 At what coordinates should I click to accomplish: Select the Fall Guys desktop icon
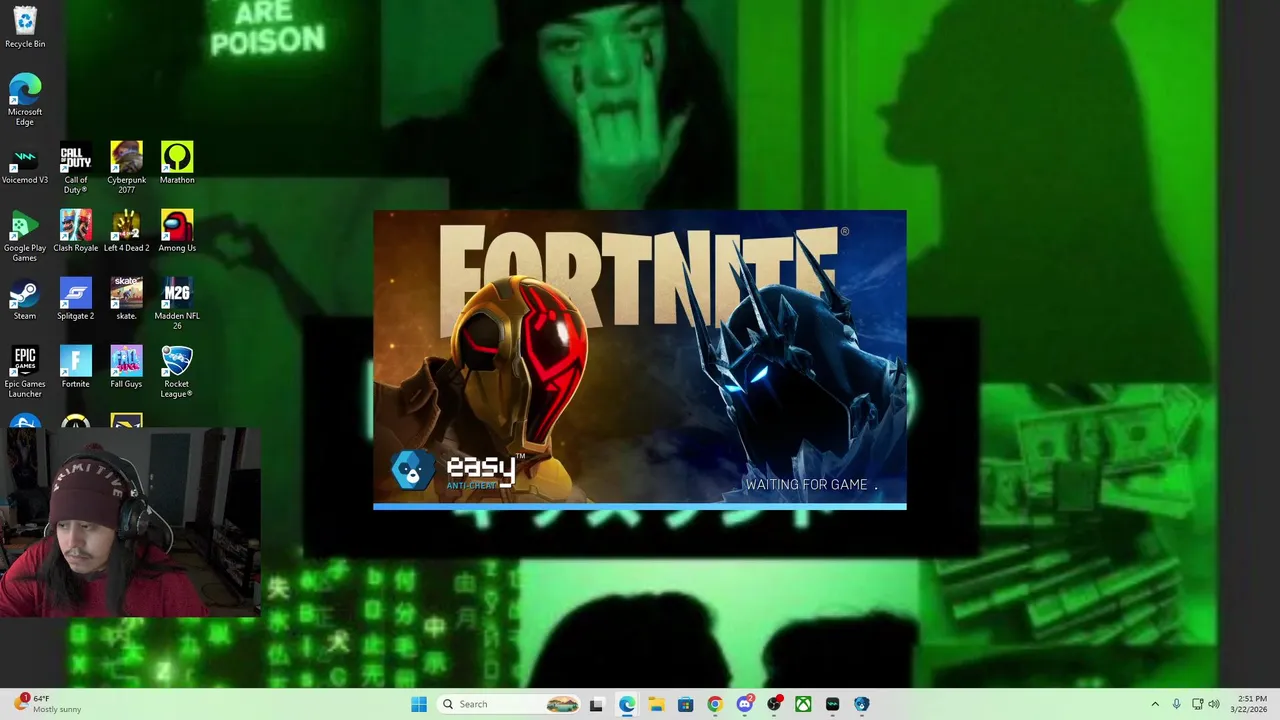tap(127, 367)
